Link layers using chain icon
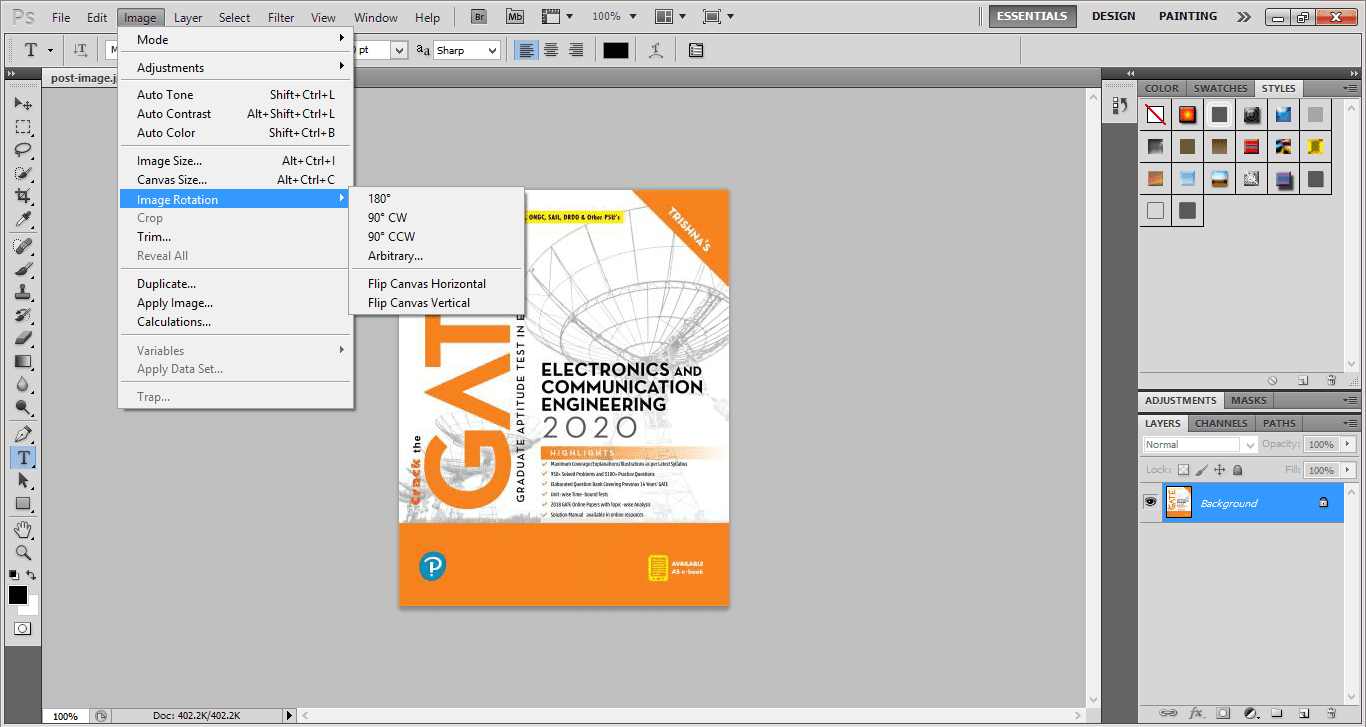 click(1168, 713)
